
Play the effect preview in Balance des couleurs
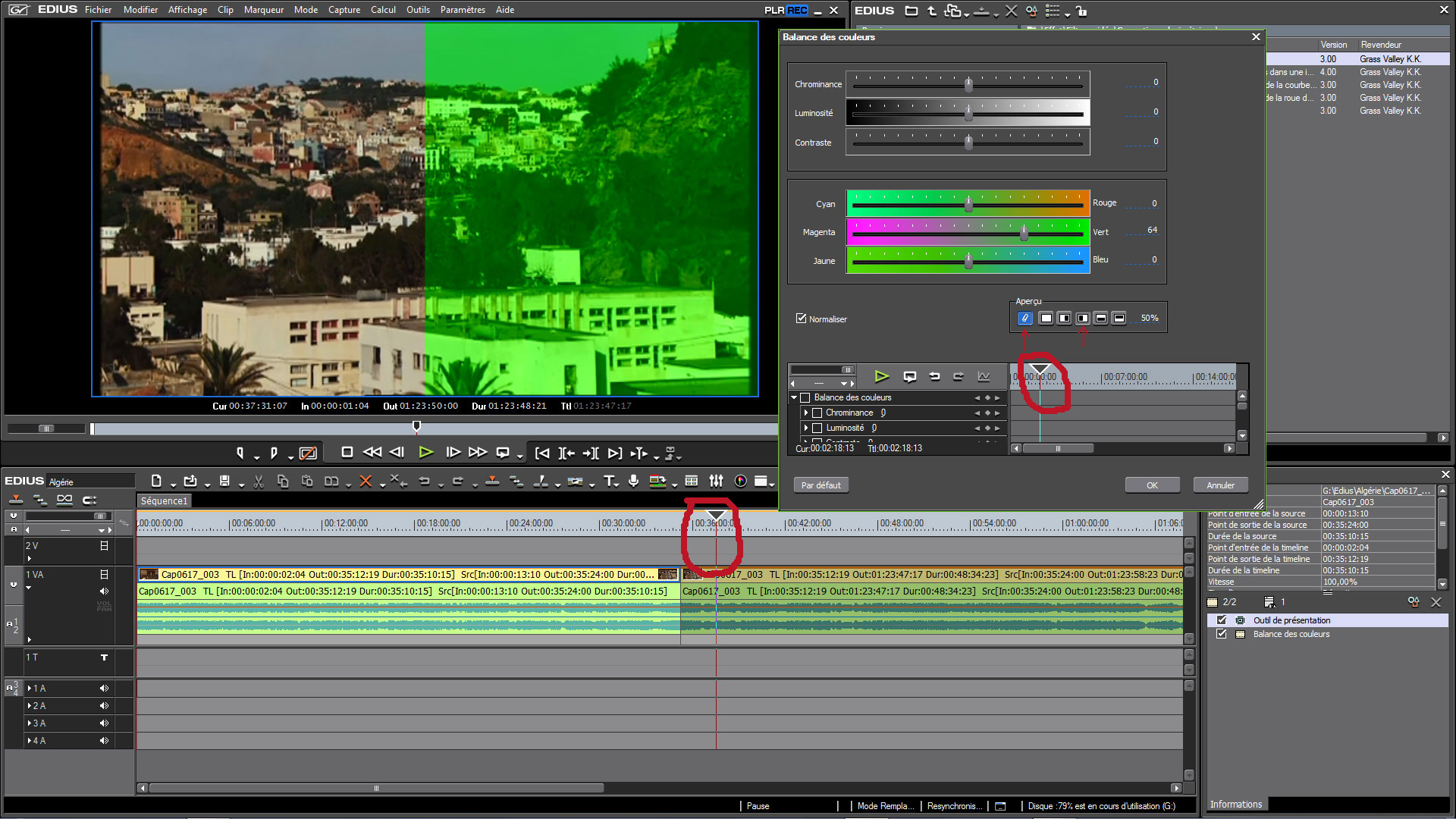881,376
